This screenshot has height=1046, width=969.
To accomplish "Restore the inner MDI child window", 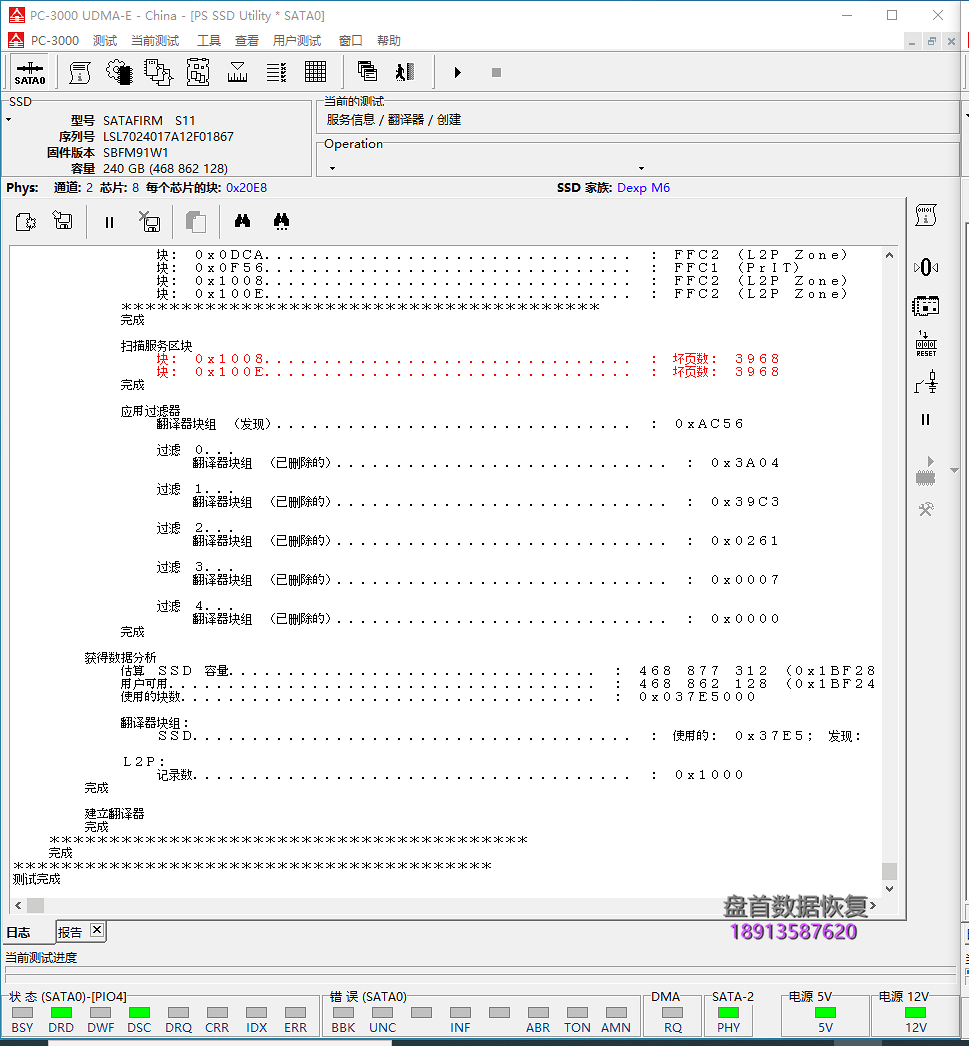I will click(932, 41).
